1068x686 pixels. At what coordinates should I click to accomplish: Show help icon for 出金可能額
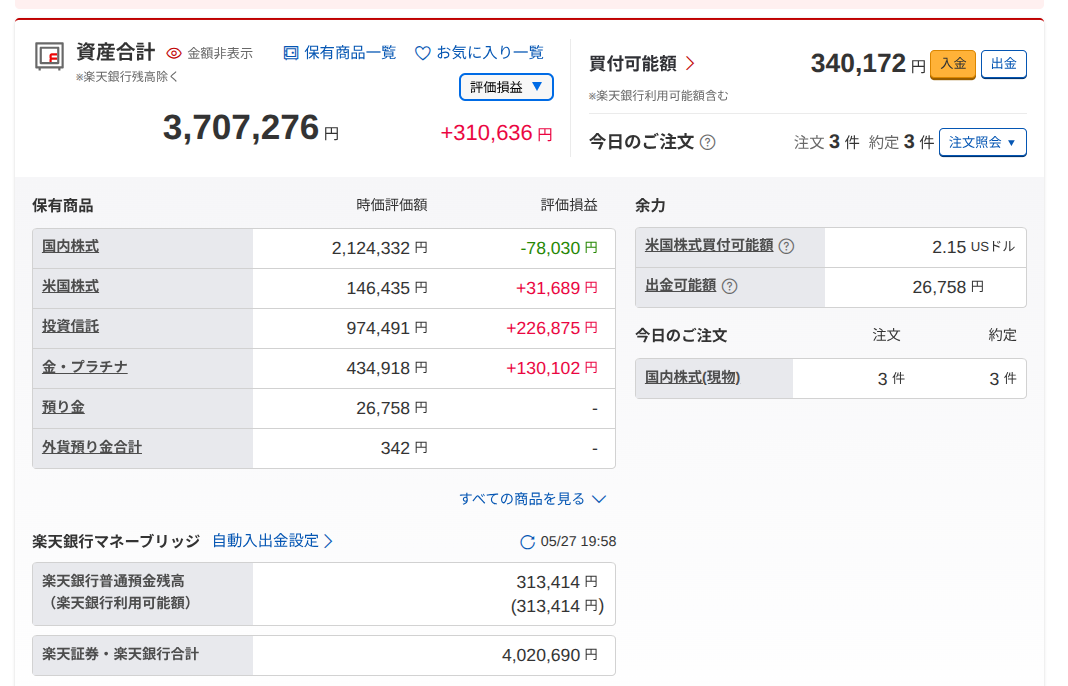pyautogui.click(x=729, y=286)
